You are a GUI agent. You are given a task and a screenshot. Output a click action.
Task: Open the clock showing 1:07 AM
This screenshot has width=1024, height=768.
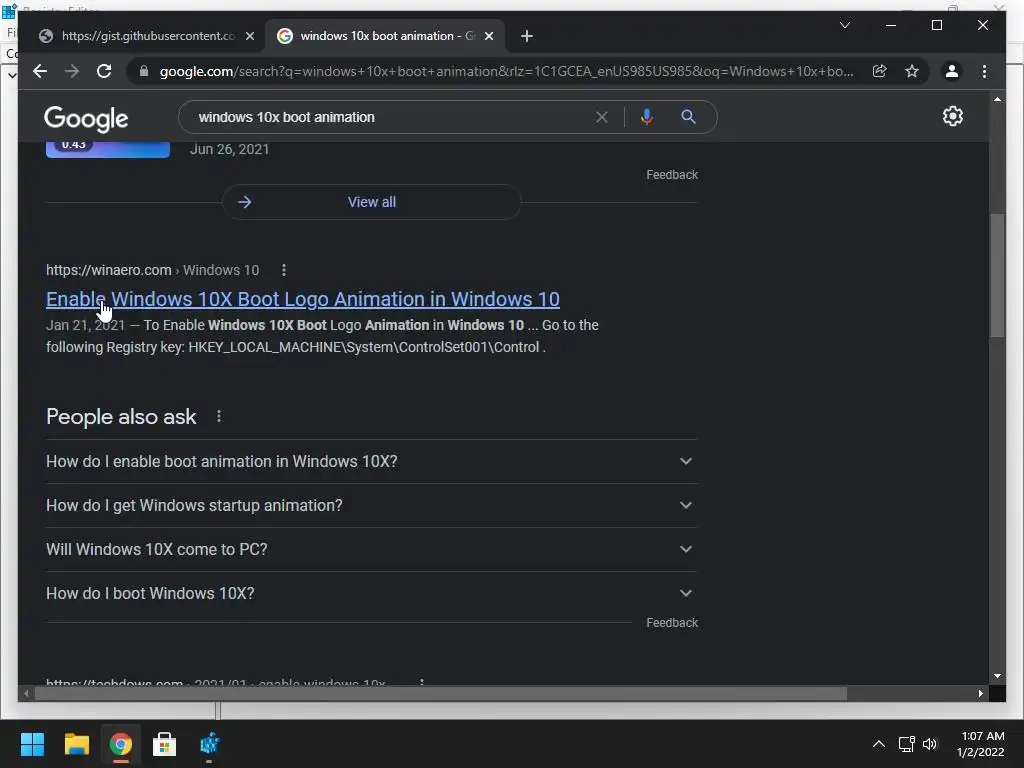[x=980, y=744]
